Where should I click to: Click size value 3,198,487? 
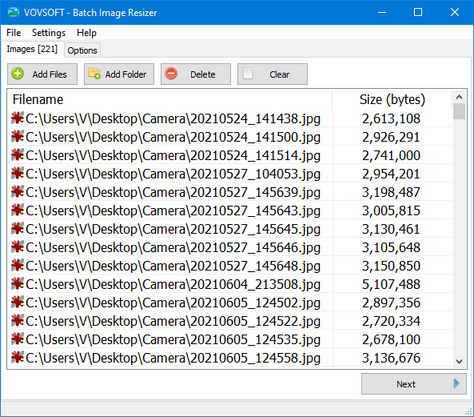(x=391, y=192)
